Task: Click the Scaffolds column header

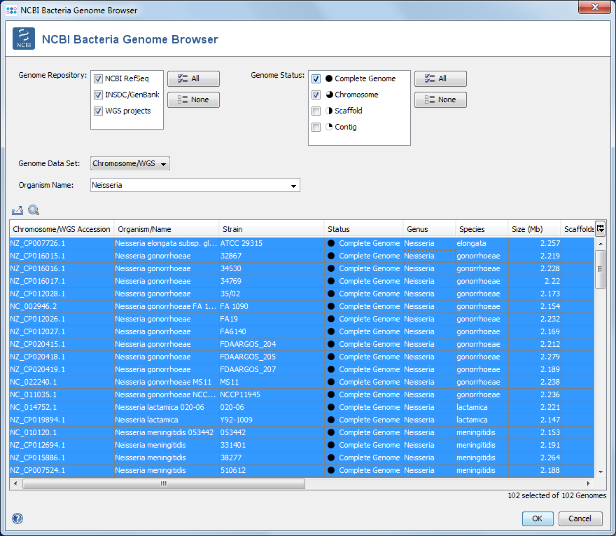Action: tap(578, 229)
